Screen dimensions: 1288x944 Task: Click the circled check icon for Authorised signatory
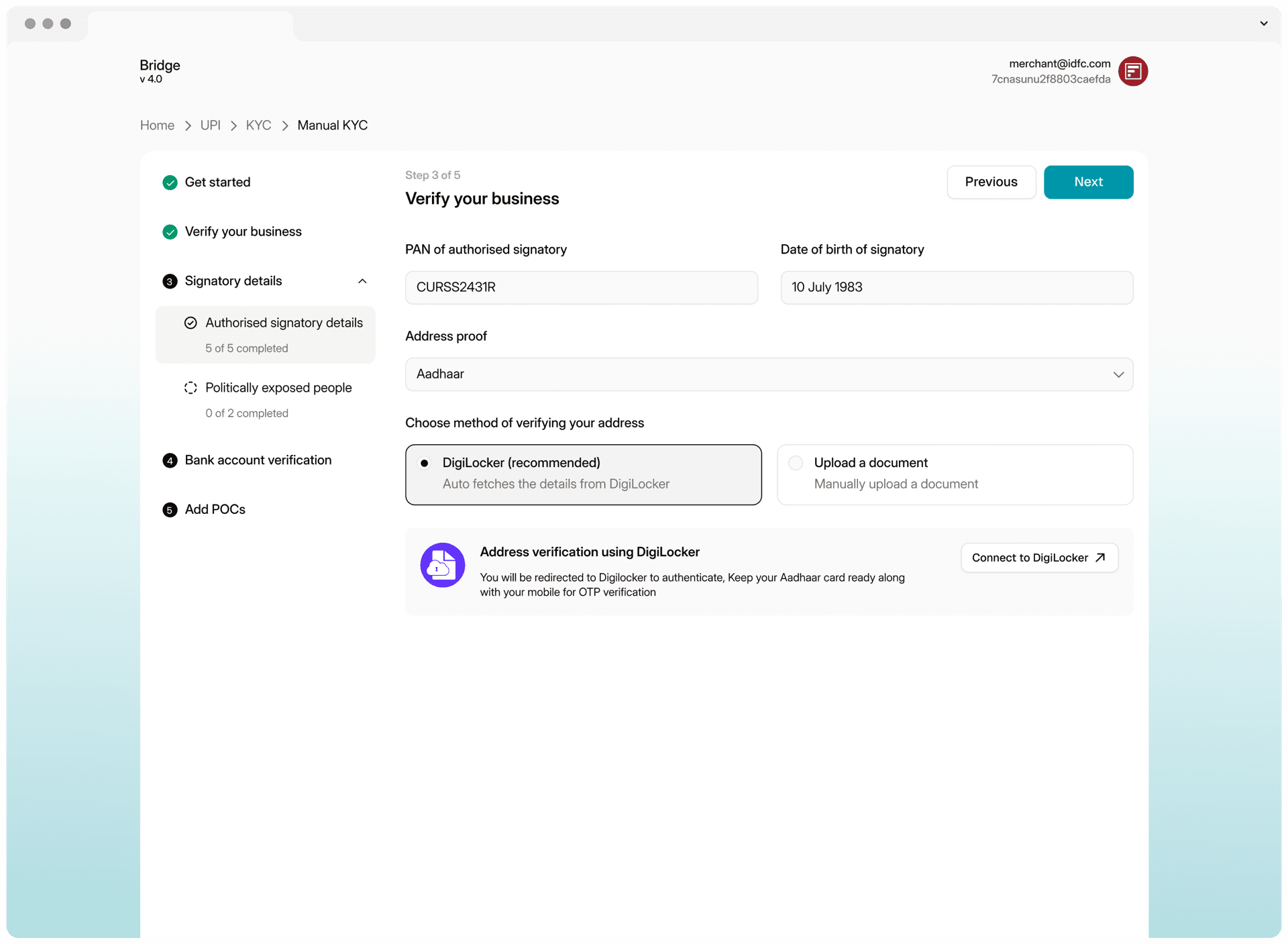click(x=191, y=323)
